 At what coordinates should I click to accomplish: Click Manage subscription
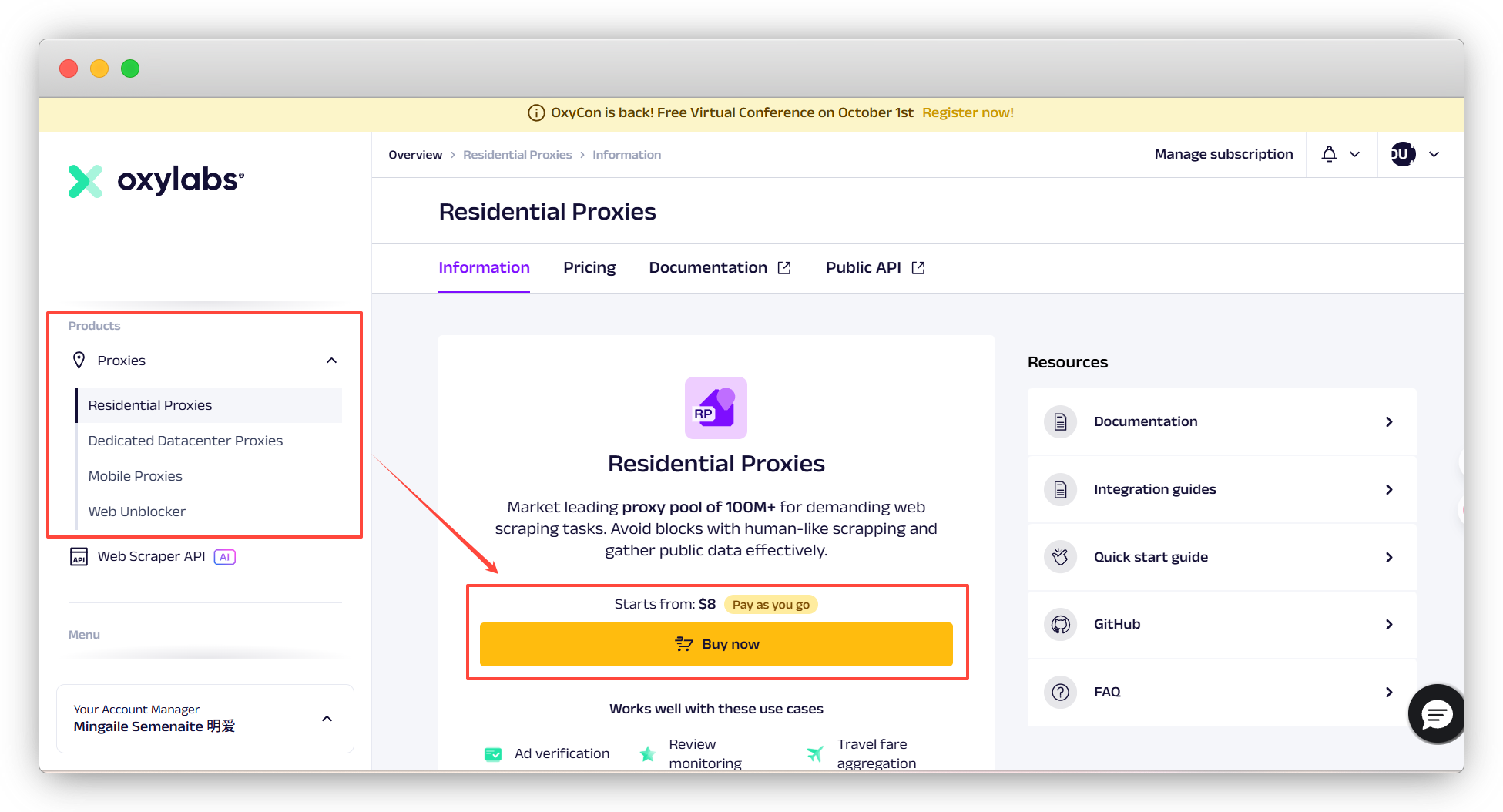point(1223,154)
